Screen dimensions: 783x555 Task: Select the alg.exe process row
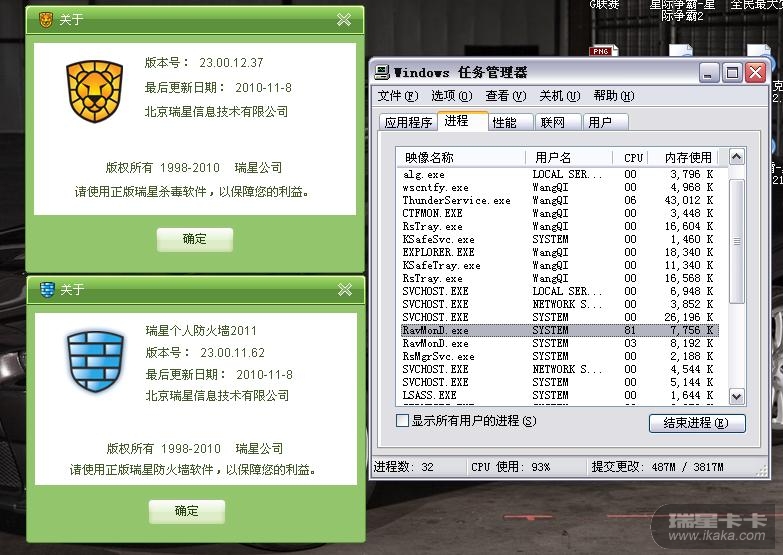point(559,174)
